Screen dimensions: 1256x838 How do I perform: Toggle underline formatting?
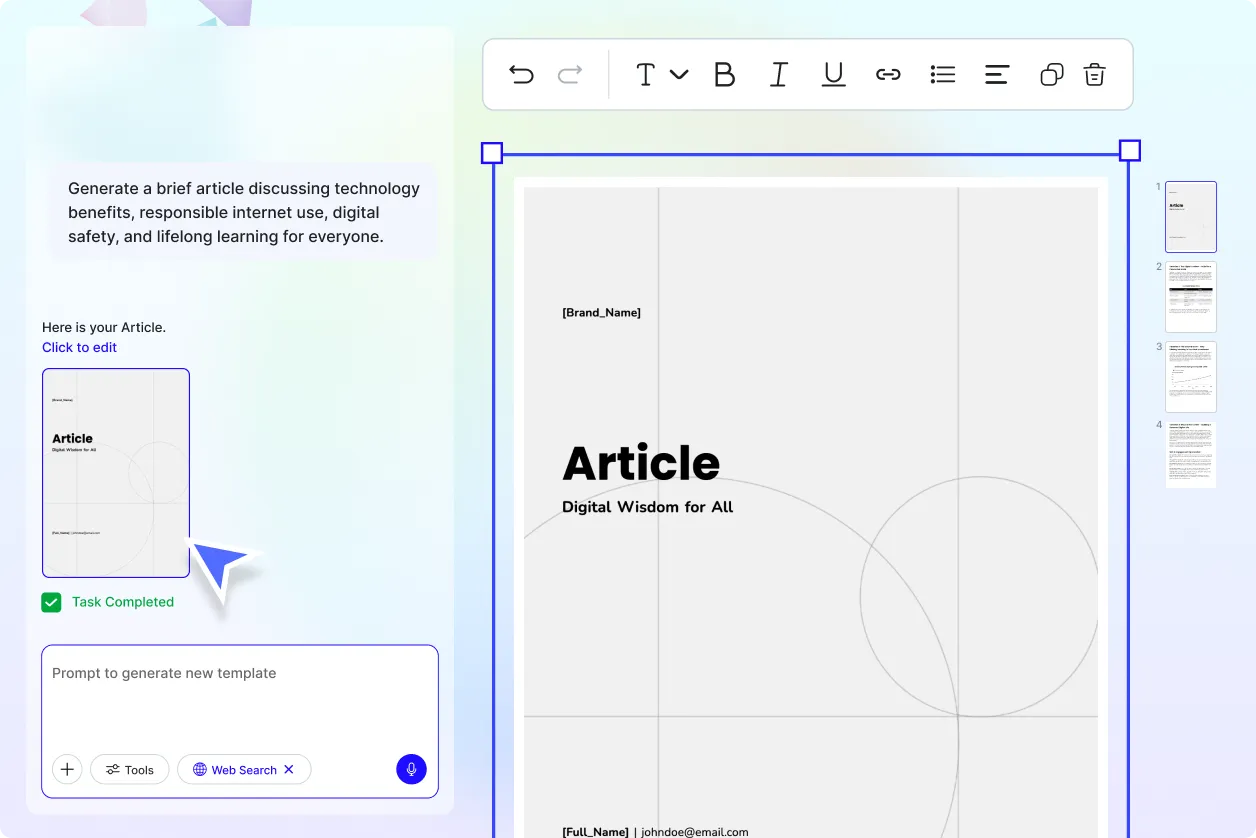(834, 74)
